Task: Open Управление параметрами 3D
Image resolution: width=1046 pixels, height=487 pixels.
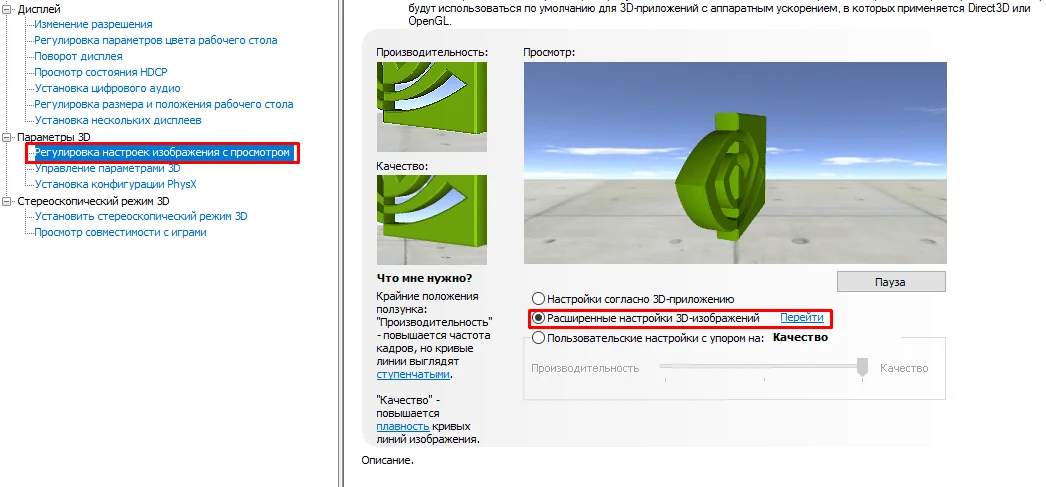Action: pos(108,168)
